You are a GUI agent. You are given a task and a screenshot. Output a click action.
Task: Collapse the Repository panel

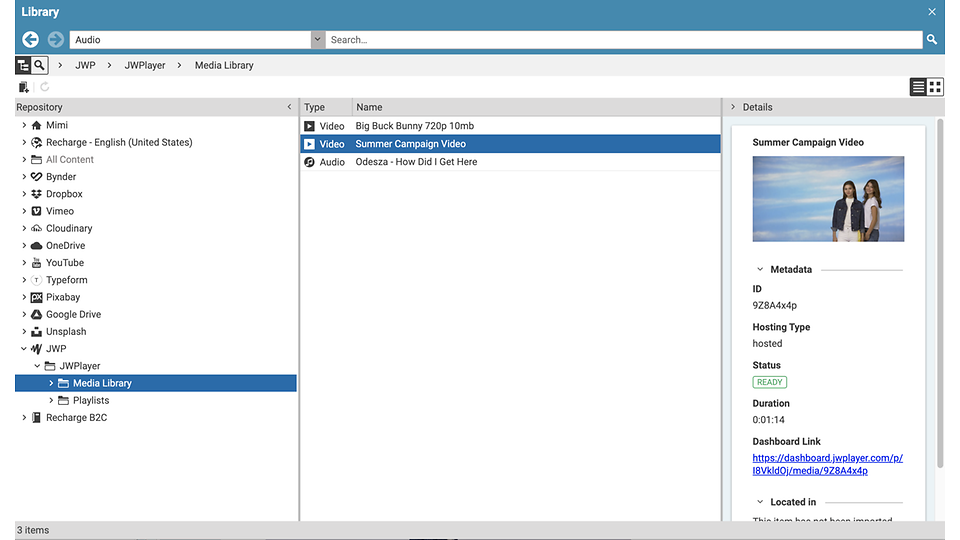tap(290, 107)
